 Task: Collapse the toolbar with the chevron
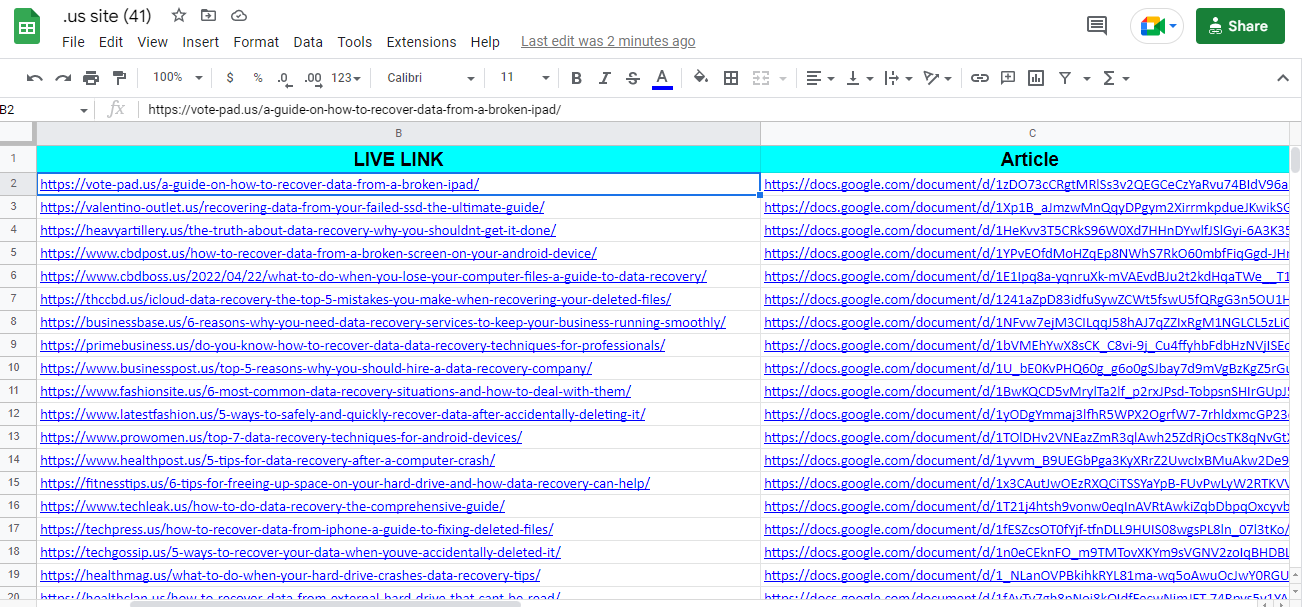1283,77
